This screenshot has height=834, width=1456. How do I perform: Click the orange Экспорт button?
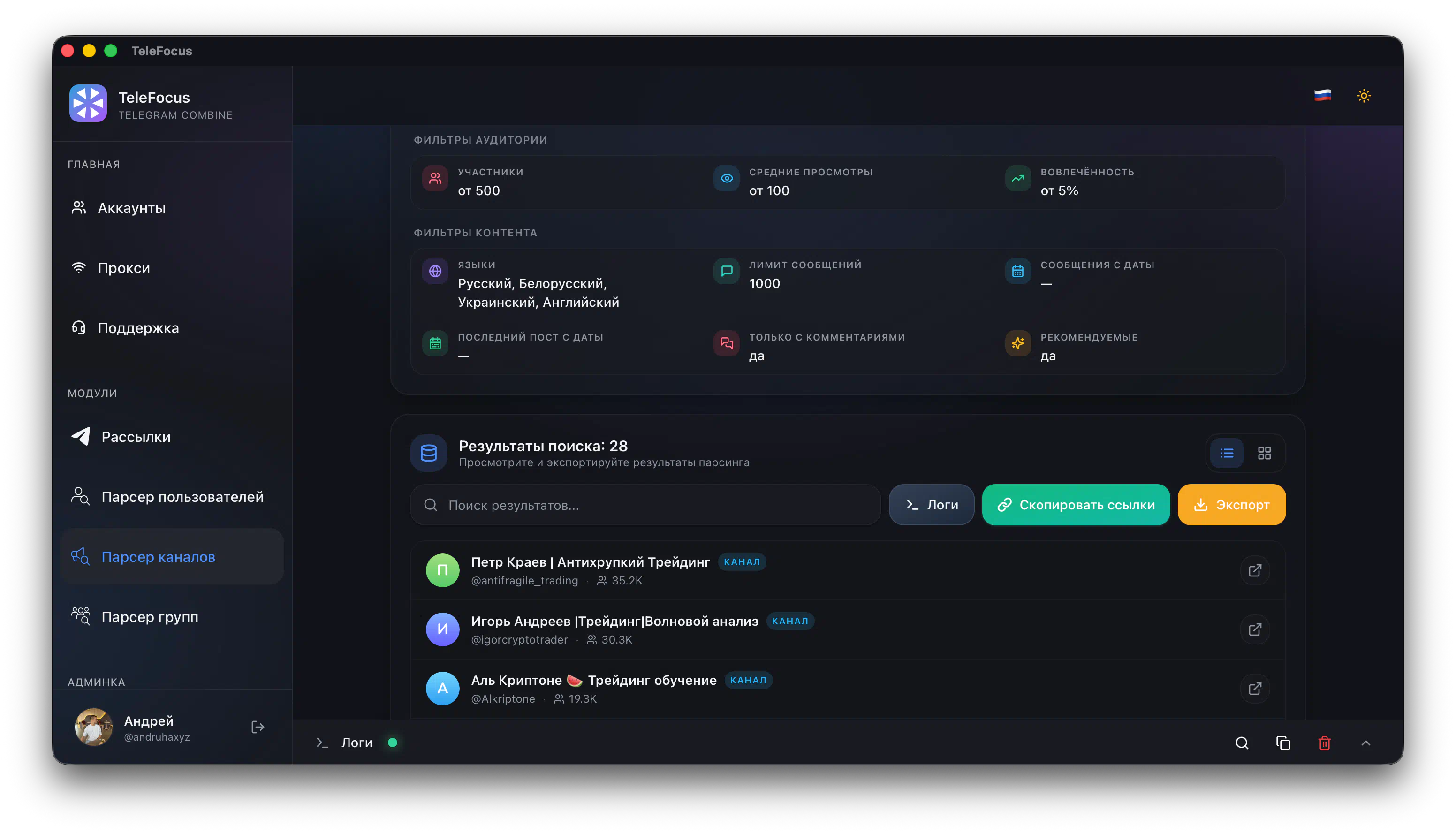coord(1231,505)
